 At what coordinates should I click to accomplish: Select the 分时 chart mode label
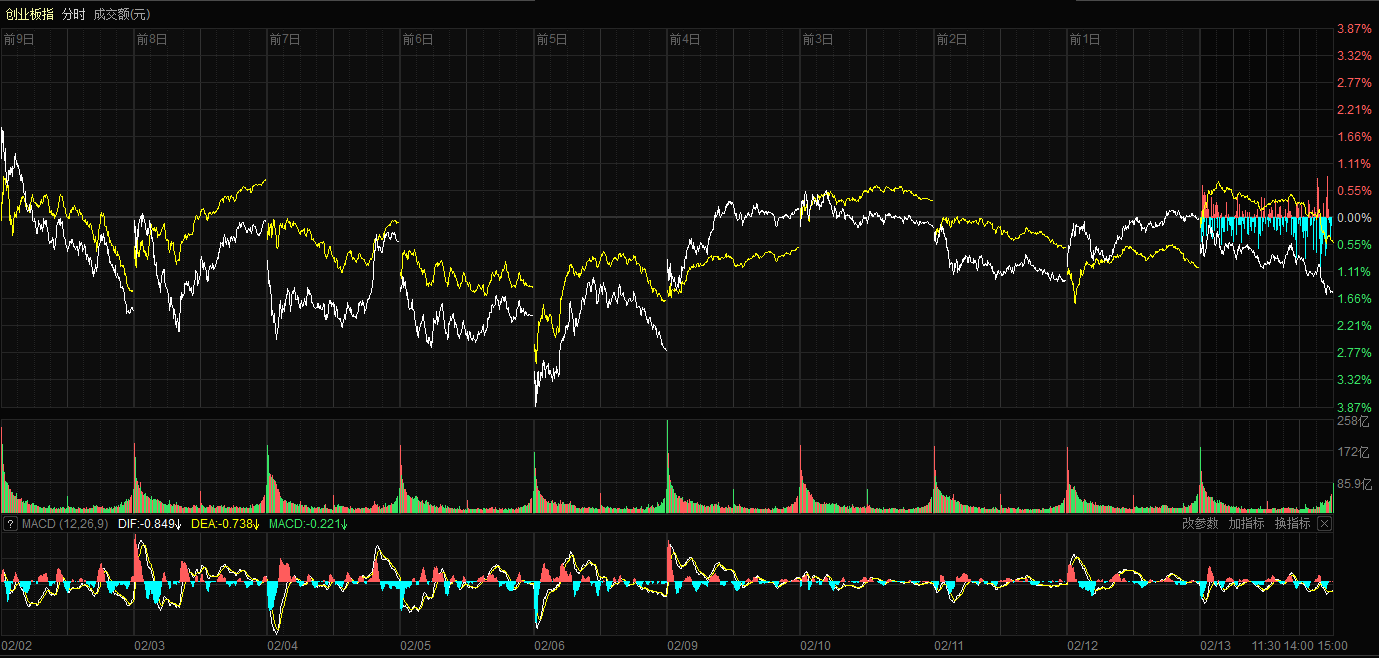coord(74,14)
